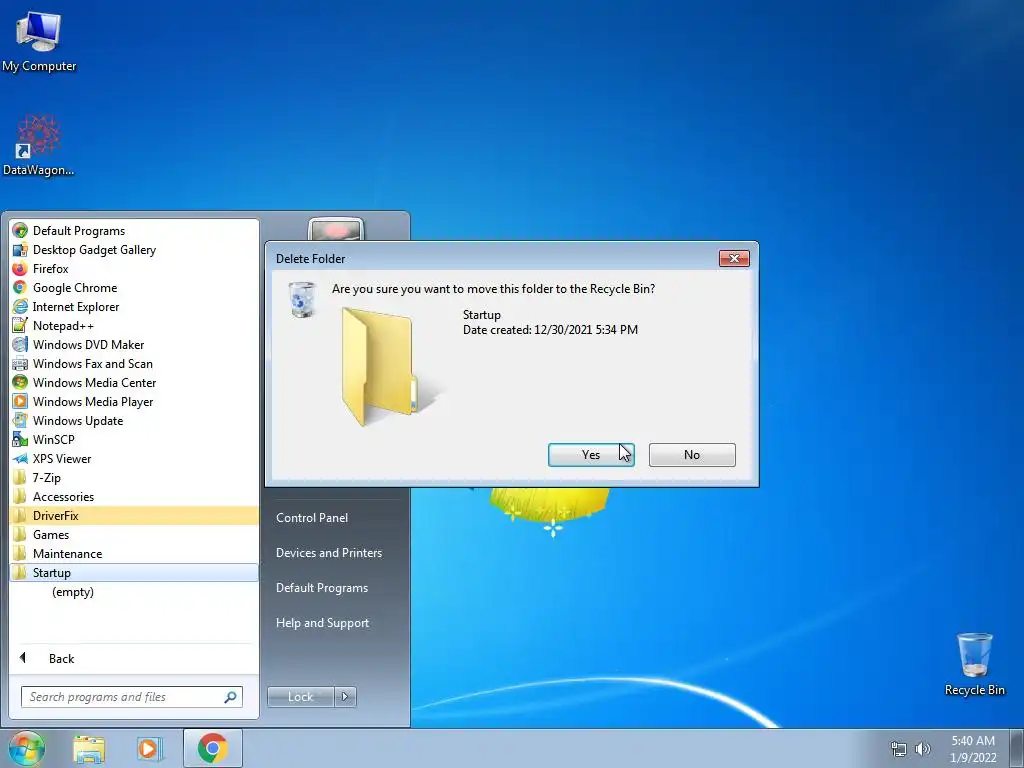Open Windows Update
1024x768 pixels.
tap(134, 420)
